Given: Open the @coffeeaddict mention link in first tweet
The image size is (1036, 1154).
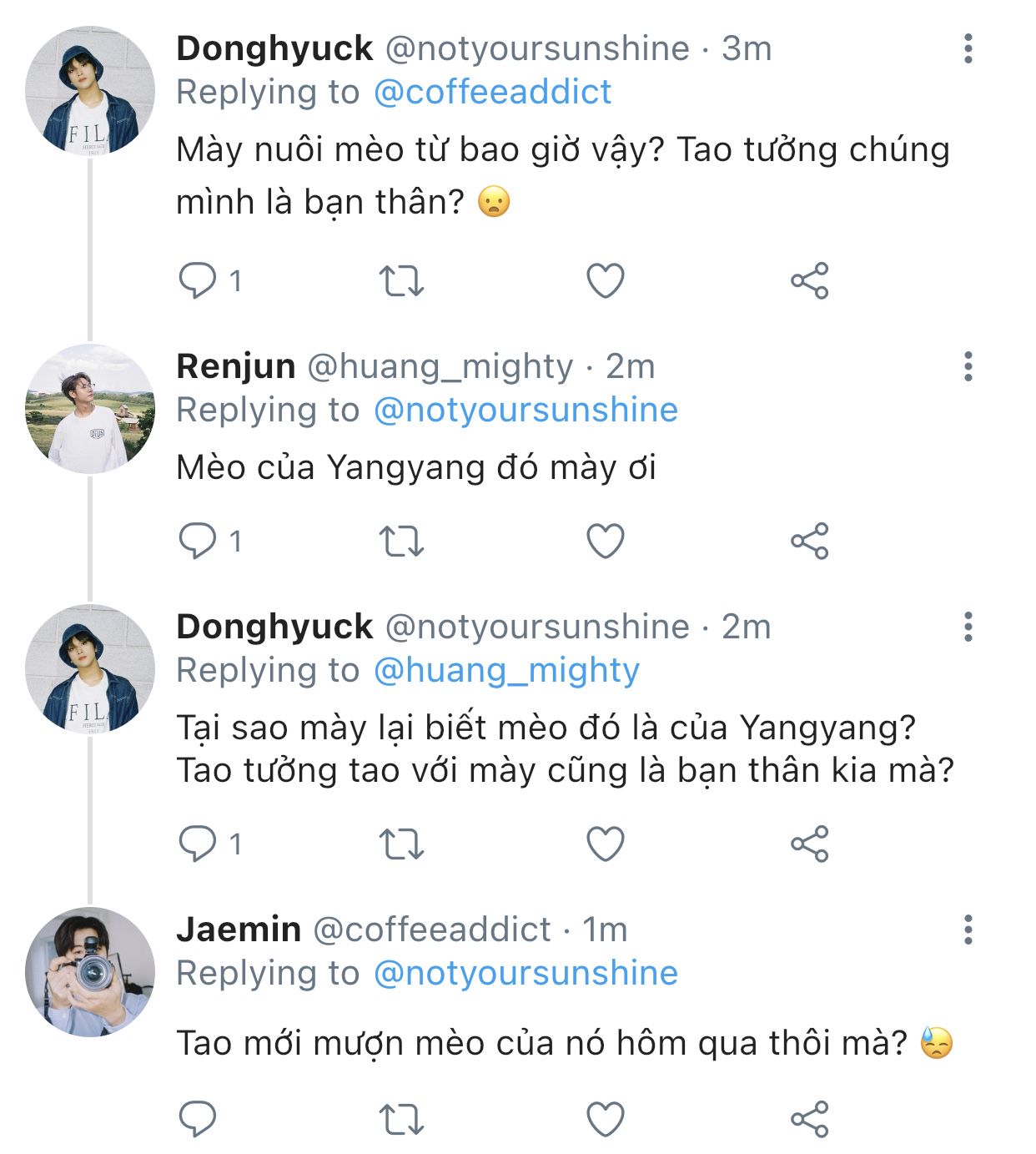Looking at the screenshot, I should coord(492,92).
